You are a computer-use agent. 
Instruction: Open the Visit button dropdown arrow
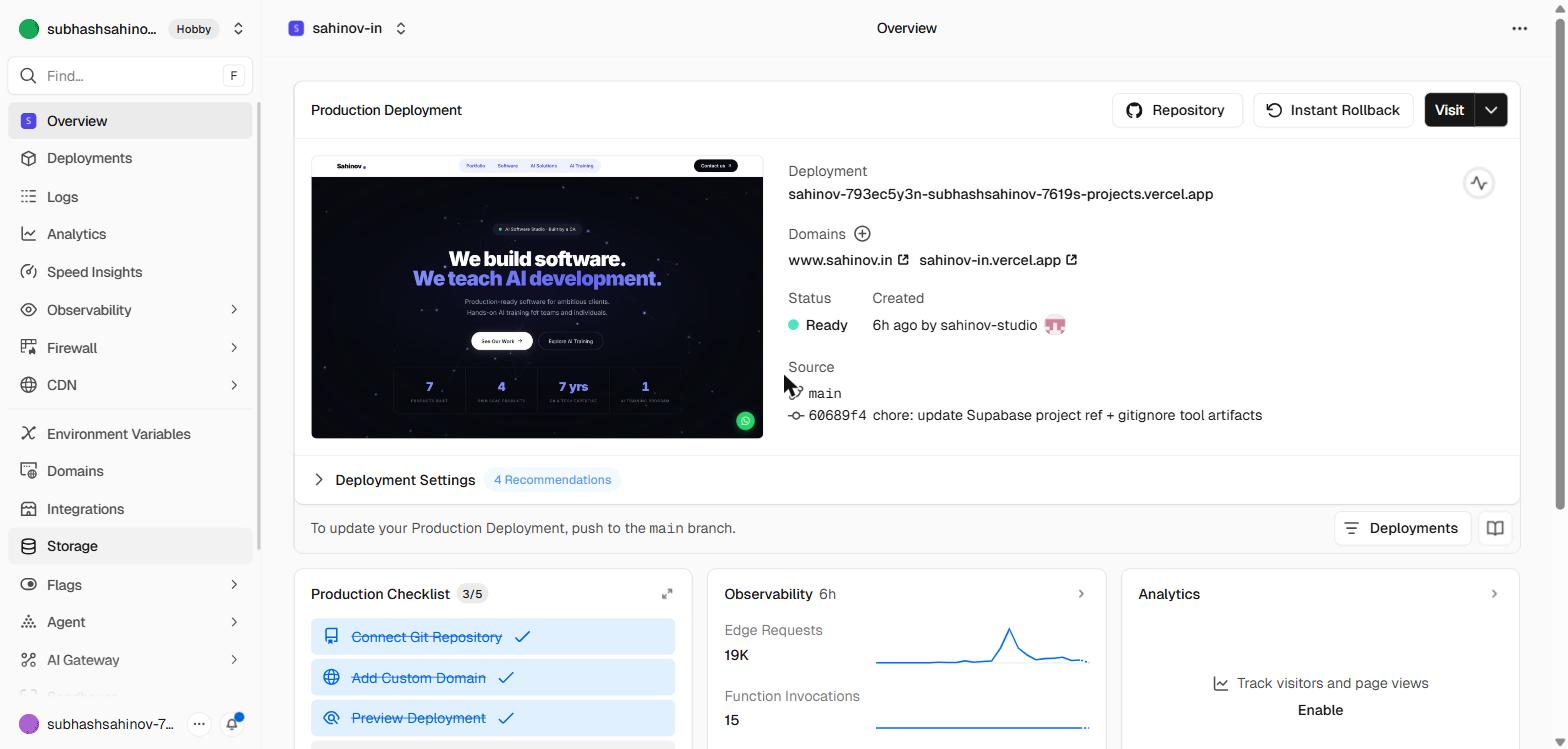(1491, 110)
